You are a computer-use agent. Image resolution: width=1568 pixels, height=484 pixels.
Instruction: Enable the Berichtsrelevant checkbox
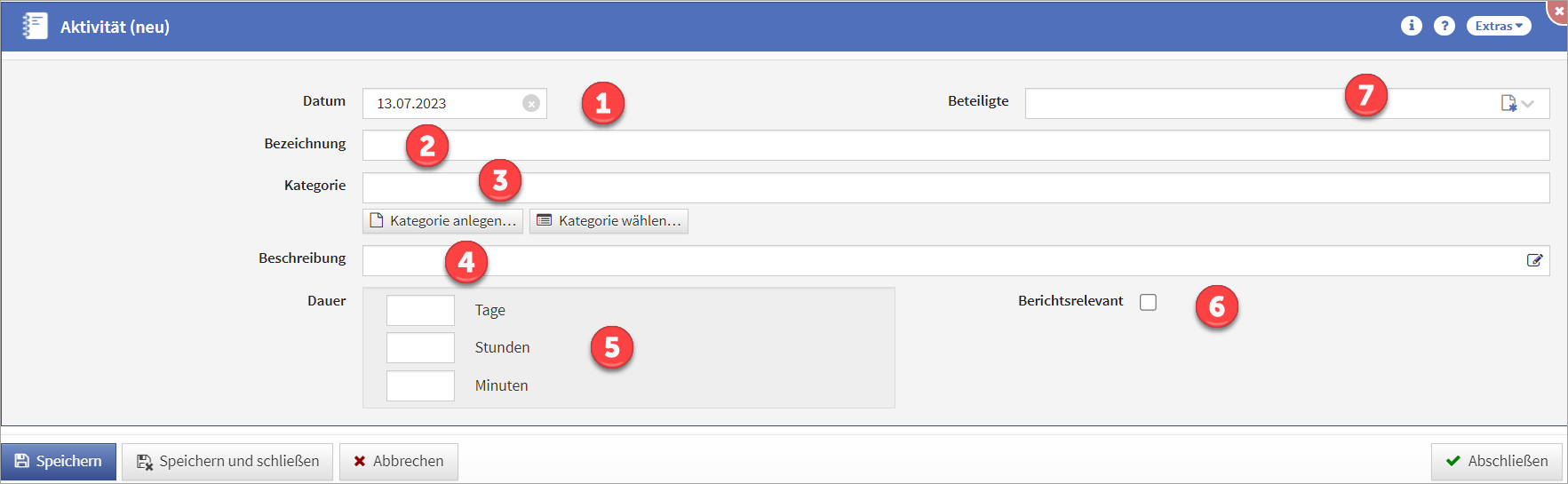click(x=1148, y=303)
